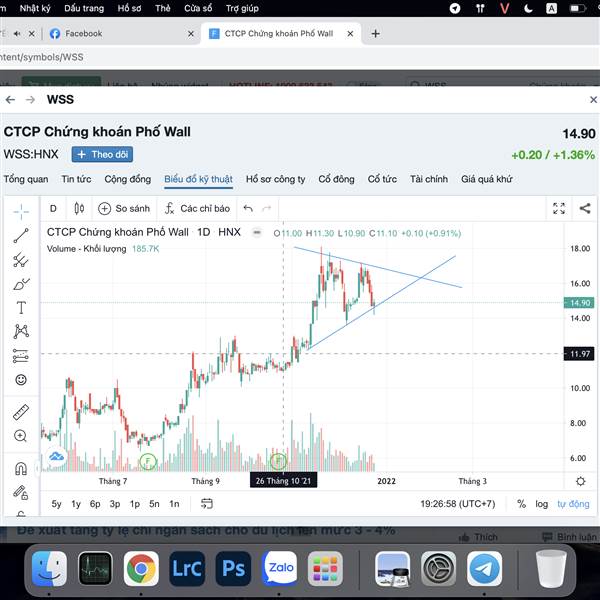Click So sánh compare button
The height and width of the screenshot is (600, 600).
click(124, 209)
